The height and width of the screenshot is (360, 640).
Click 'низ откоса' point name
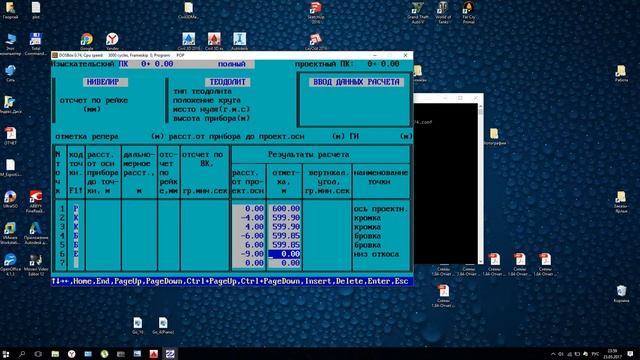pyautogui.click(x=376, y=254)
